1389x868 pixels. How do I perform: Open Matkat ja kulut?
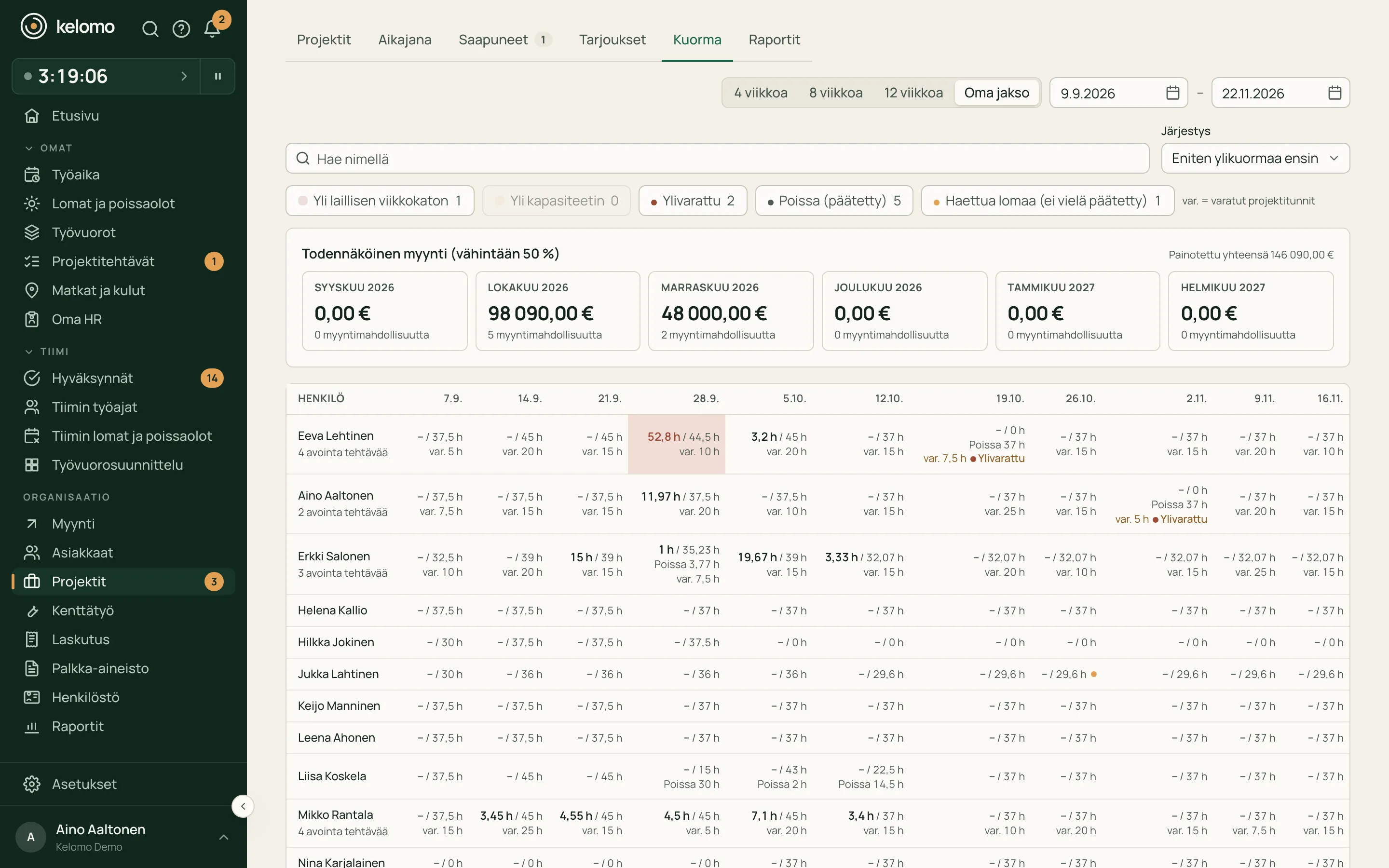pyautogui.click(x=123, y=290)
